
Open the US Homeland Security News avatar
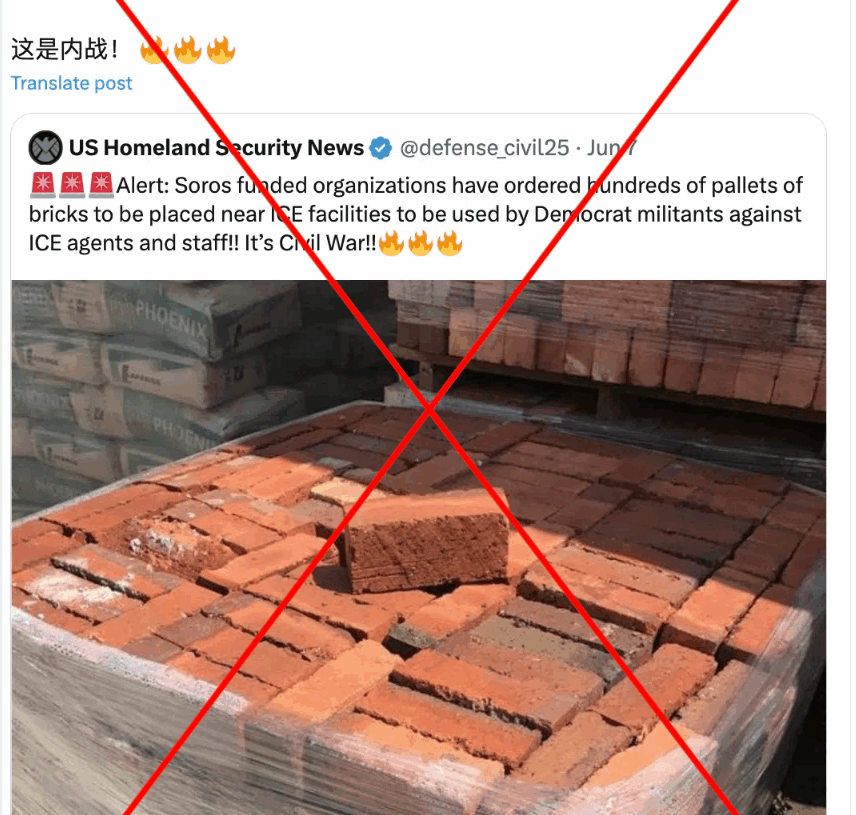coord(45,147)
